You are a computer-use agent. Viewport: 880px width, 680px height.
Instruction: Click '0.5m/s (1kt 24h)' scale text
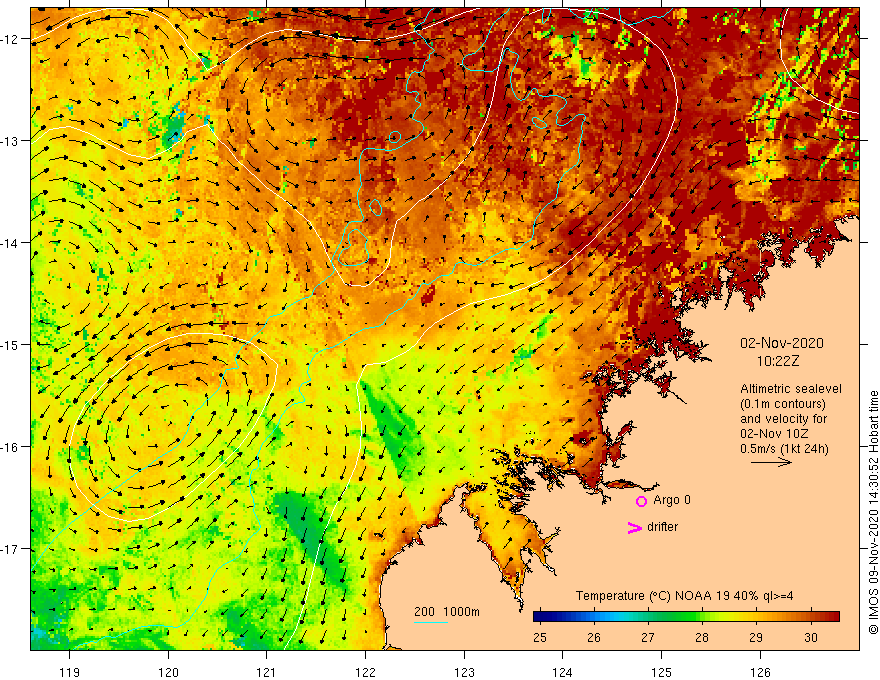click(784, 449)
